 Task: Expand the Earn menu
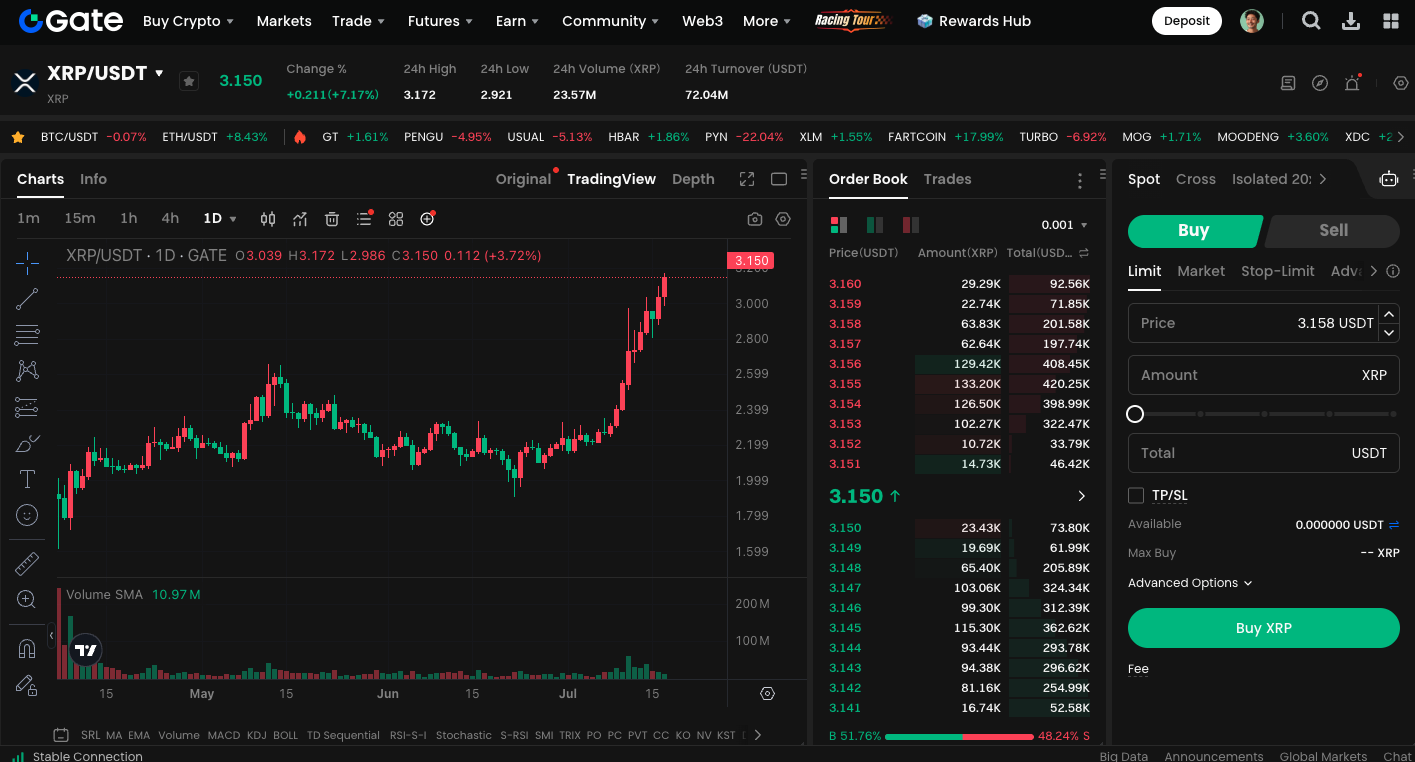(517, 21)
